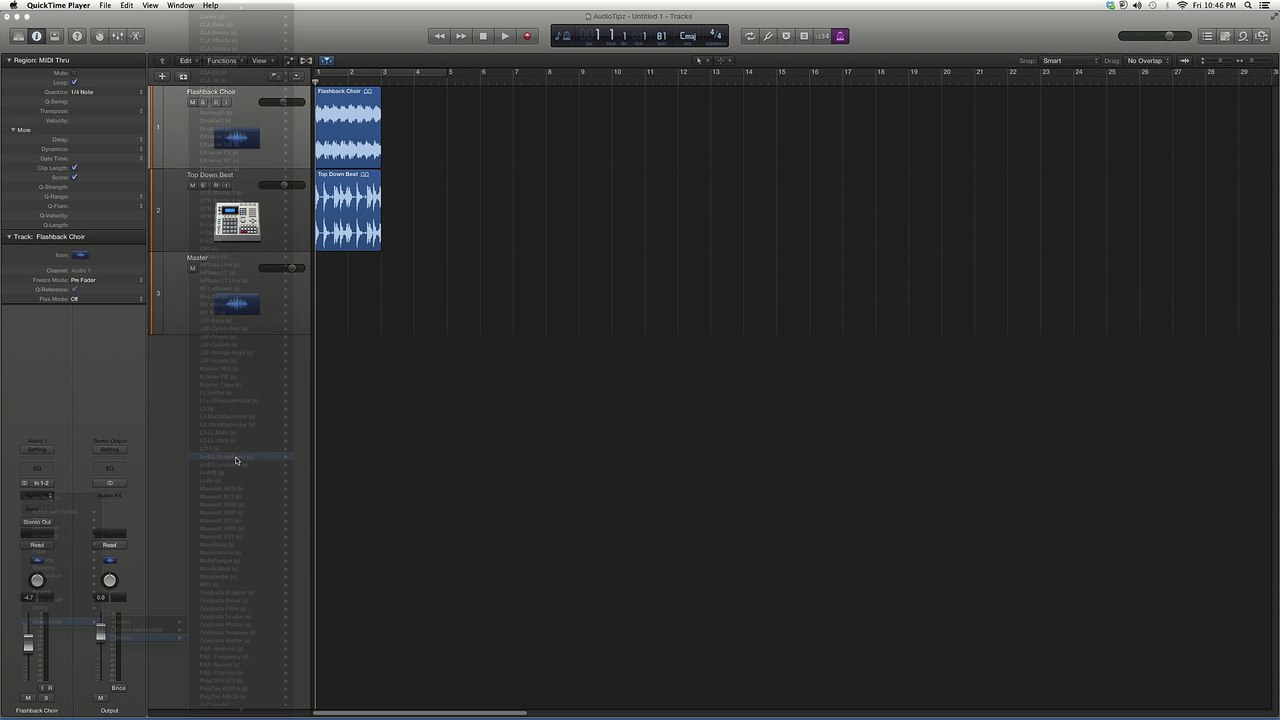Toggle the Tuner button

768,36
